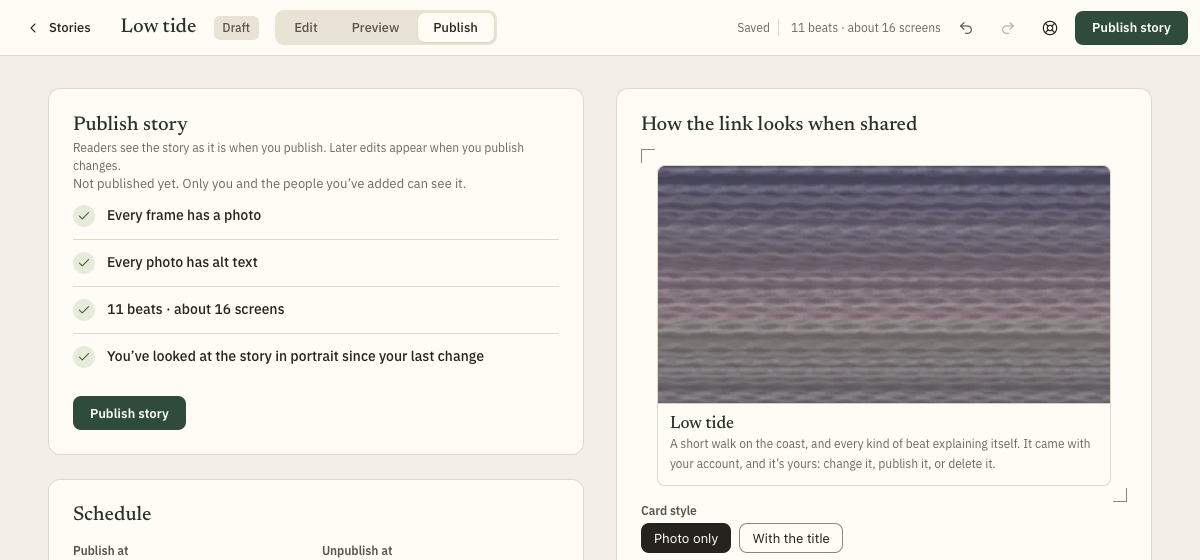Click the Undo arrow icon
Viewport: 1200px width, 560px height.
pos(966,28)
